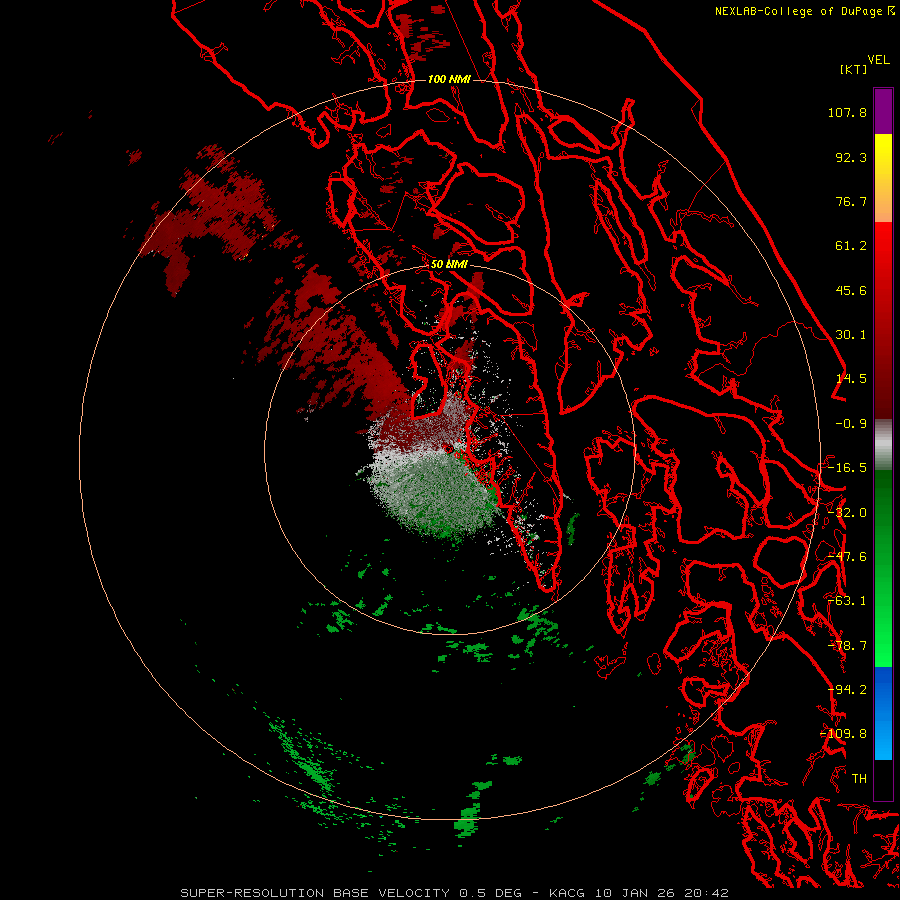Select the -32.0 velocity scale value
Viewport: 900px width, 900px height.
tap(847, 513)
